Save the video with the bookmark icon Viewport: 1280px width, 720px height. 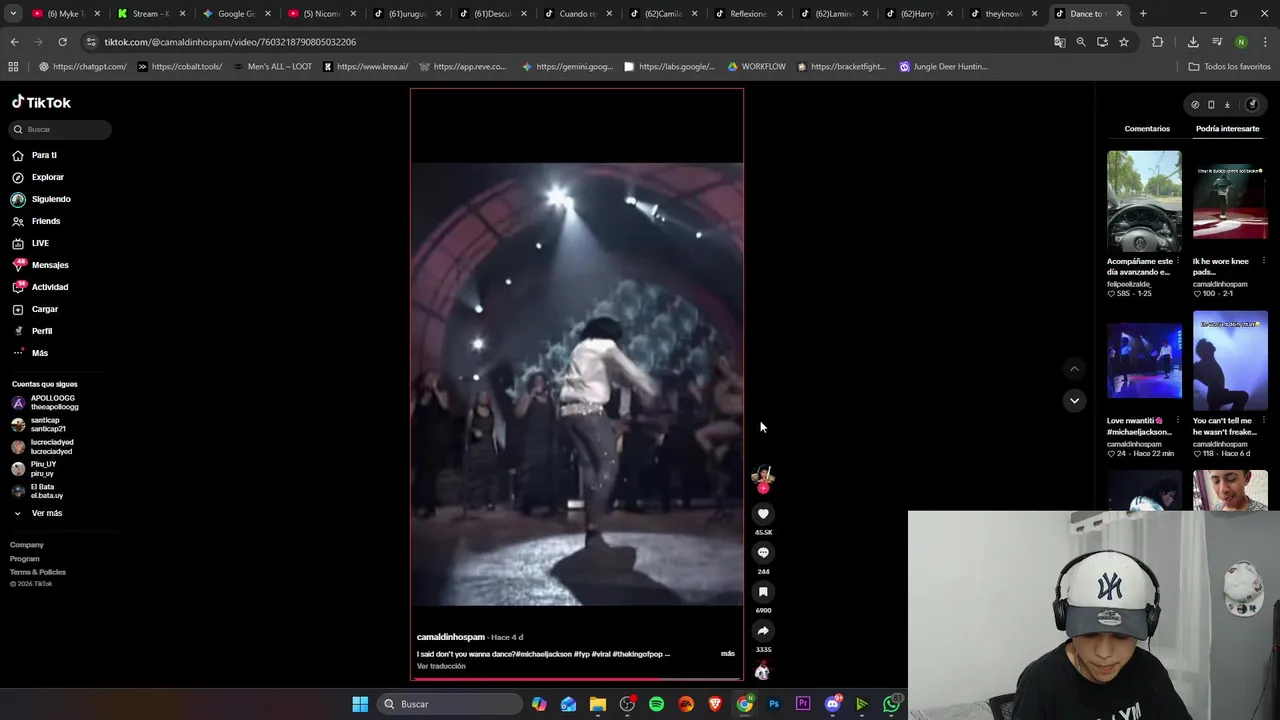763,592
